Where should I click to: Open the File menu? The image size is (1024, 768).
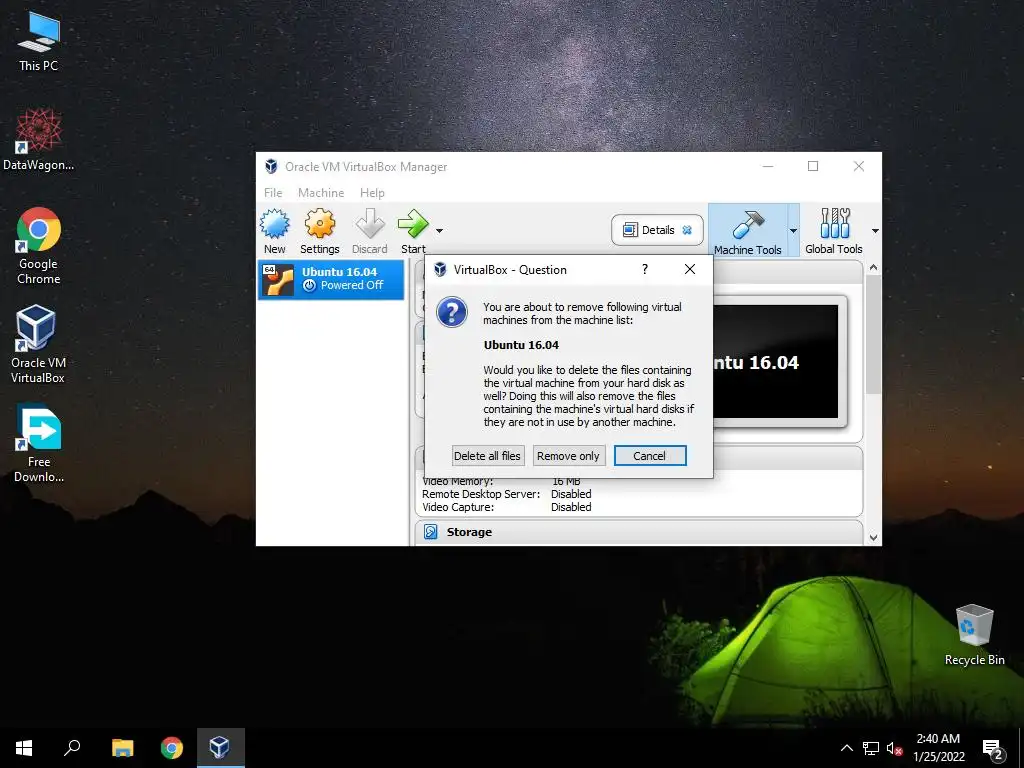[x=273, y=193]
